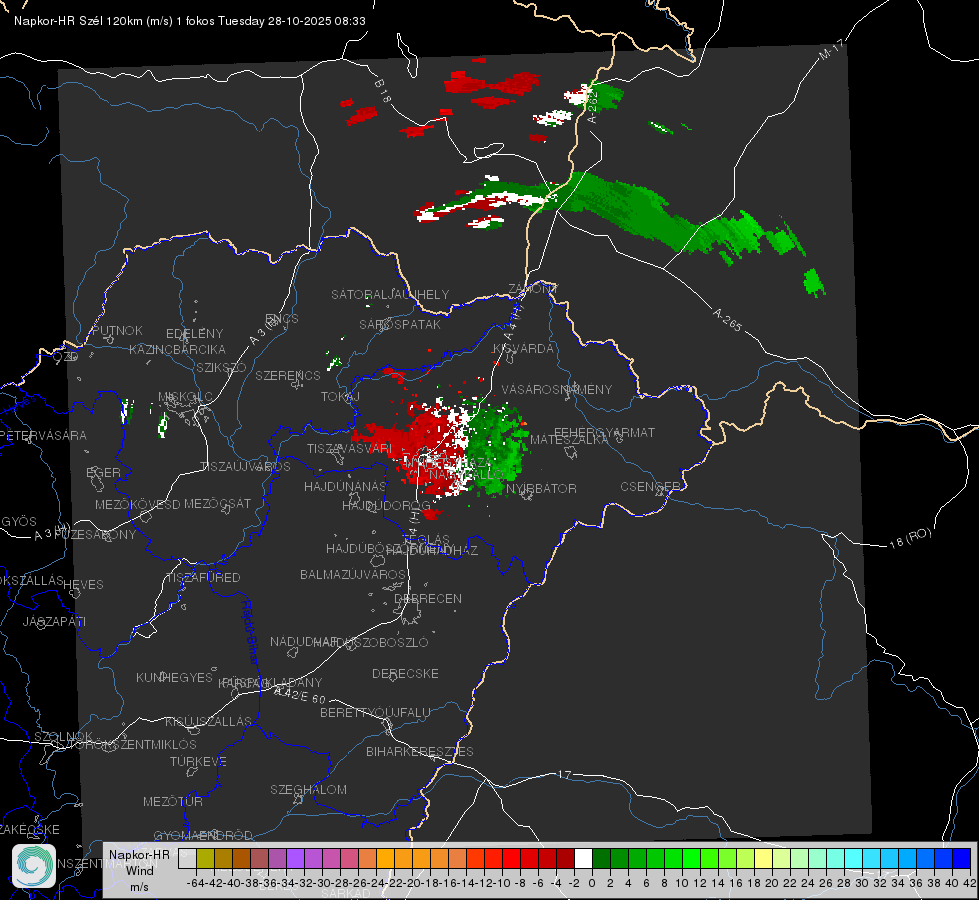Click the SZEGHALOM label
This screenshot has width=979, height=900.
(x=308, y=789)
